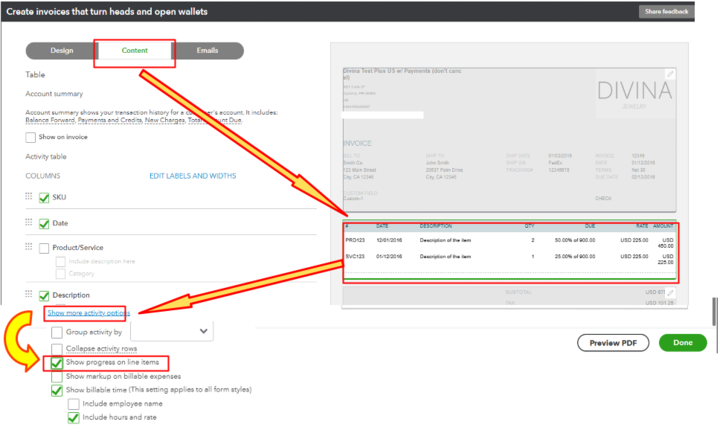Click the INVOICE heading in preview
The height and width of the screenshot is (433, 720).
click(x=357, y=143)
